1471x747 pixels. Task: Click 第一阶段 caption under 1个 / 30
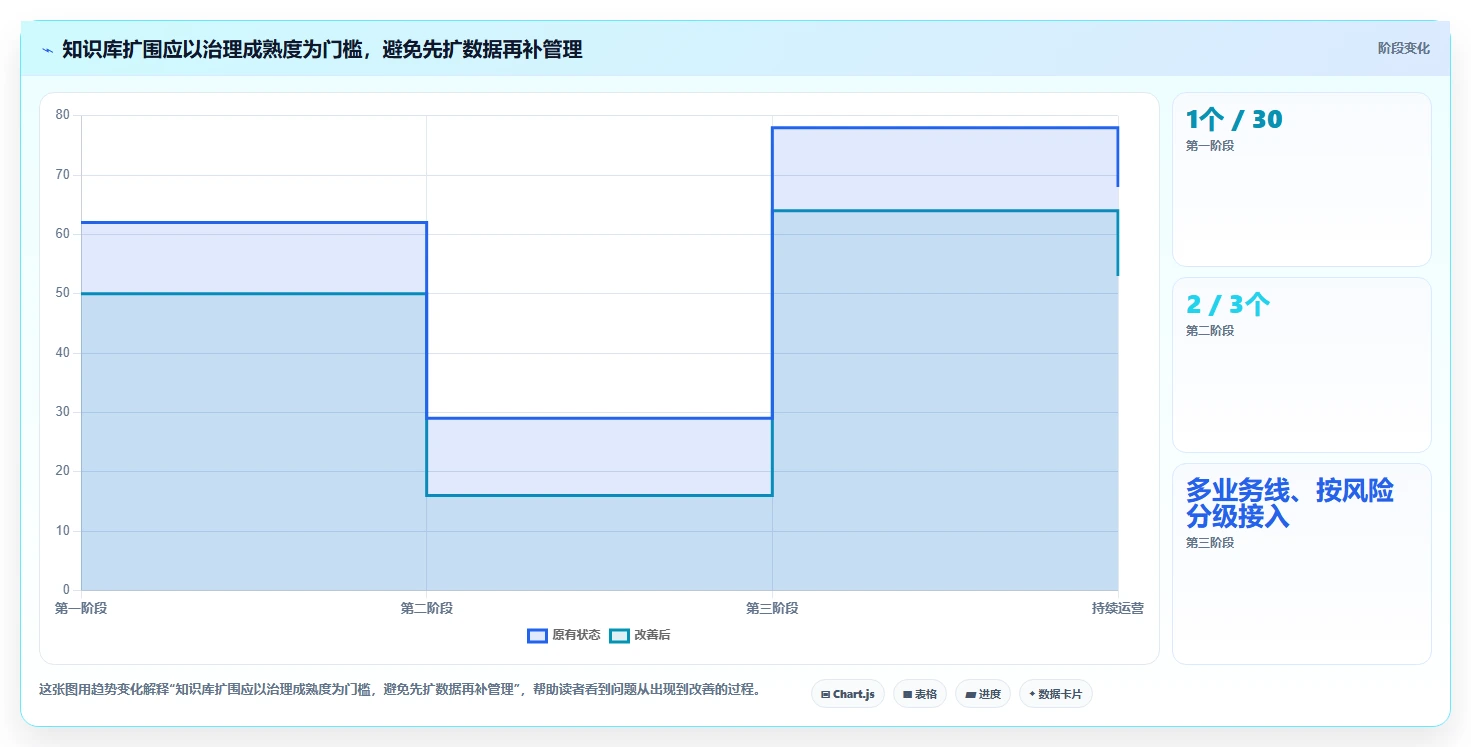pyautogui.click(x=1210, y=146)
